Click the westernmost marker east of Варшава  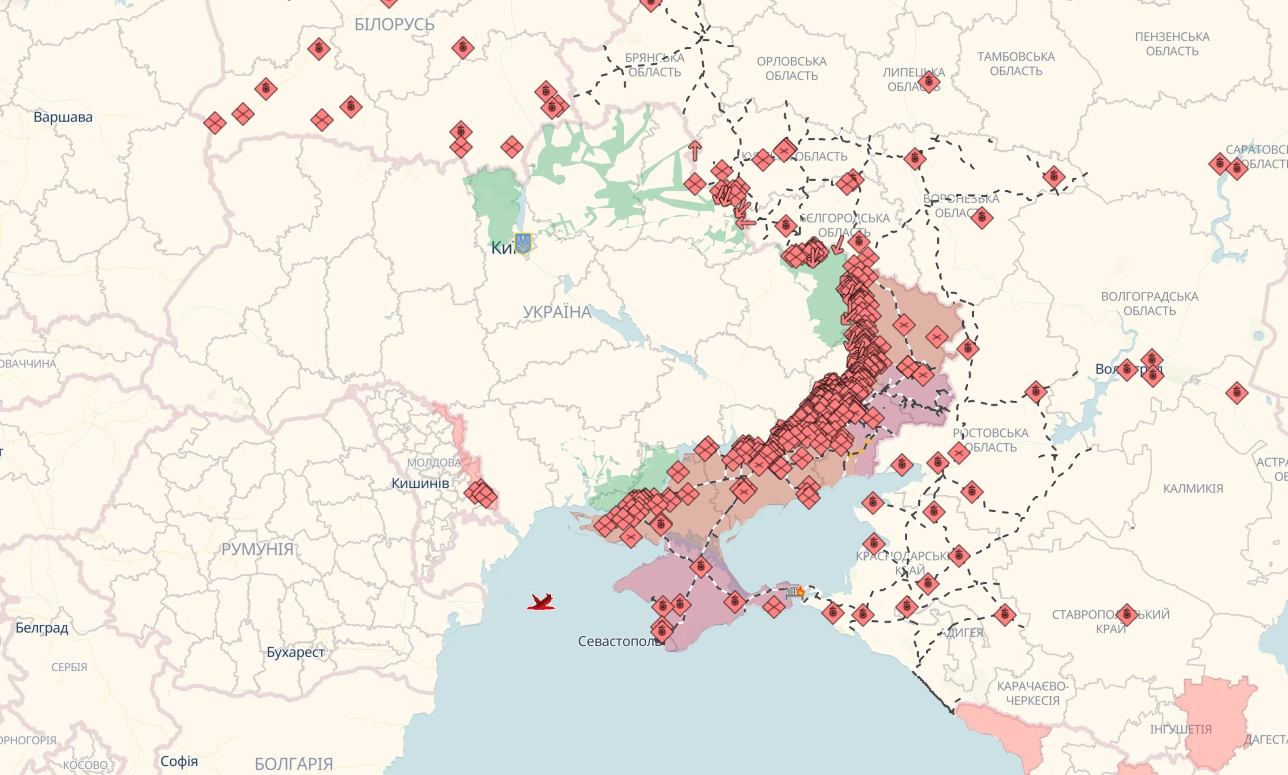pos(215,123)
